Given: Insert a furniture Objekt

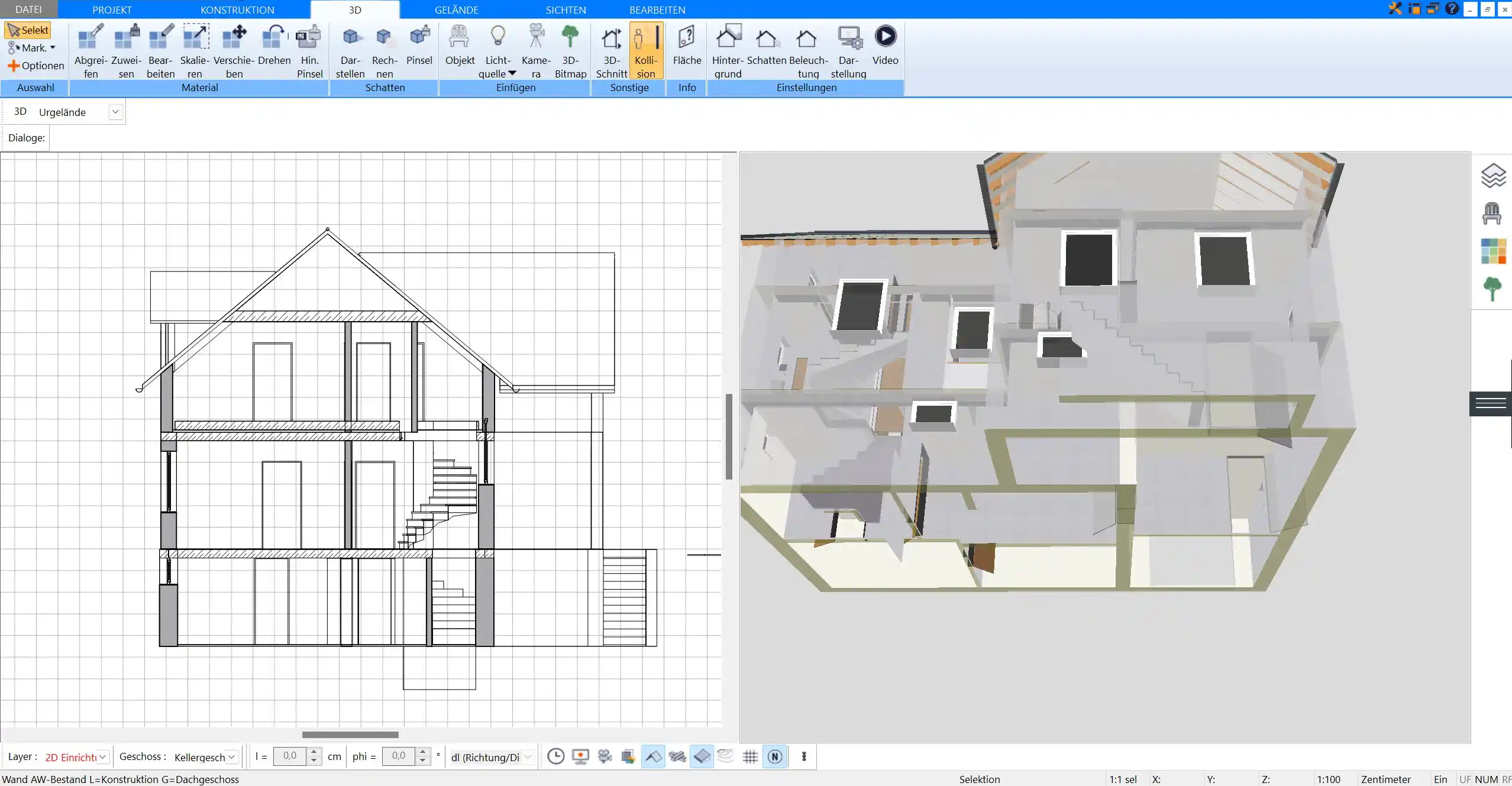Looking at the screenshot, I should point(460,45).
